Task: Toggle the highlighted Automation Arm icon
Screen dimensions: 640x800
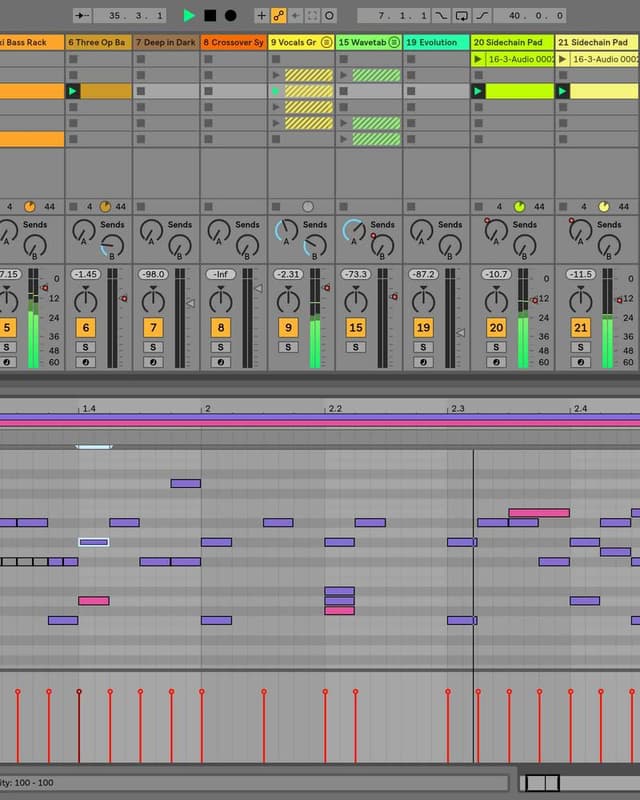Action: (278, 15)
